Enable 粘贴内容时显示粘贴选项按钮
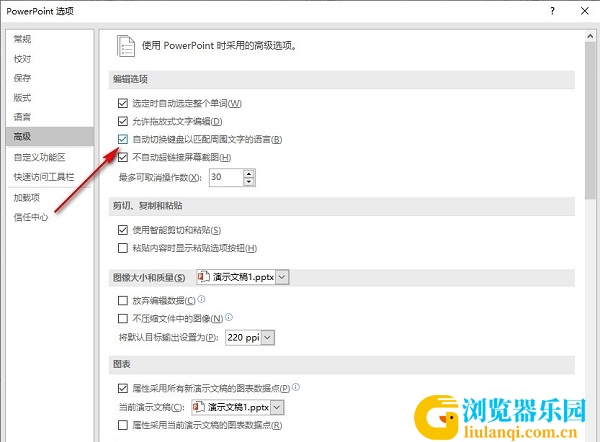600x442 pixels. point(122,248)
